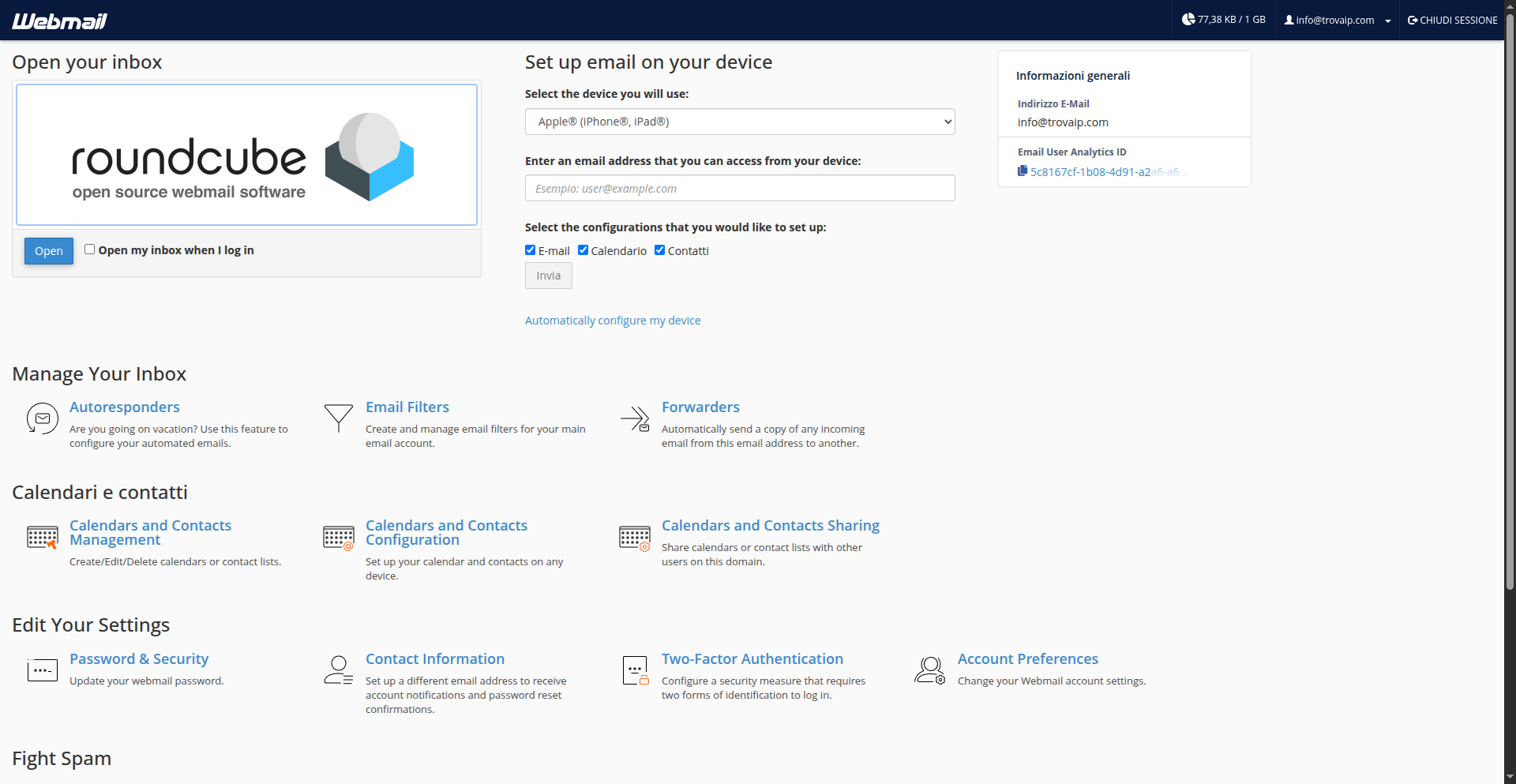Open Two-Factor Authentication link
Viewport: 1516px width, 784px height.
[x=752, y=659]
